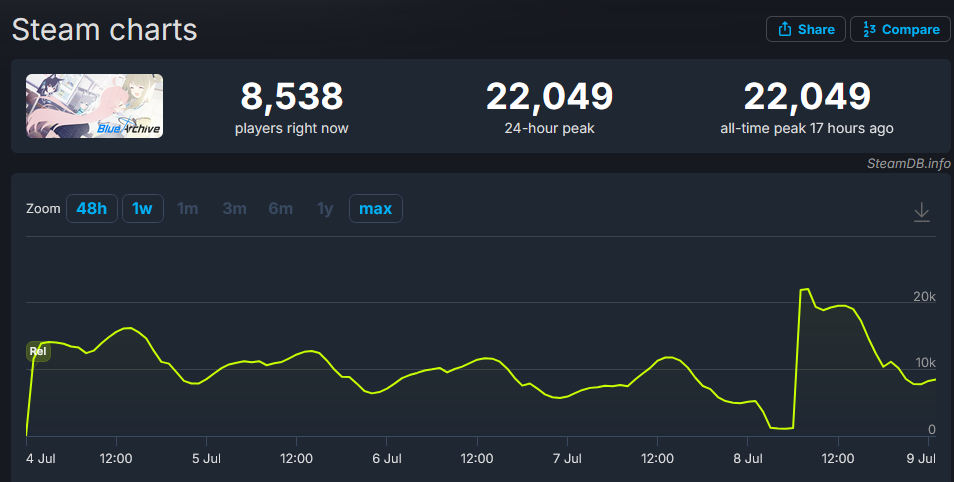
Task: Click the SteamDB.info credit text
Action: [x=908, y=163]
